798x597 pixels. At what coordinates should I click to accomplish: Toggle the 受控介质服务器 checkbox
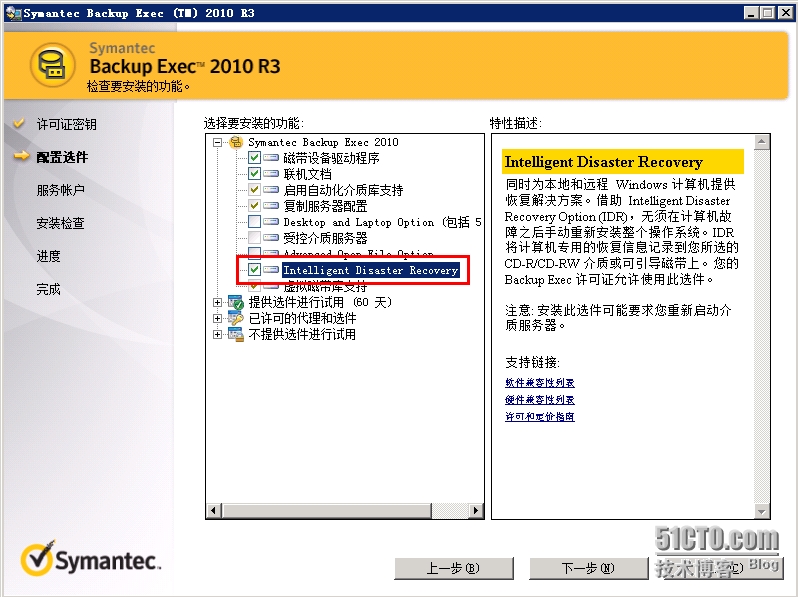tap(254, 238)
